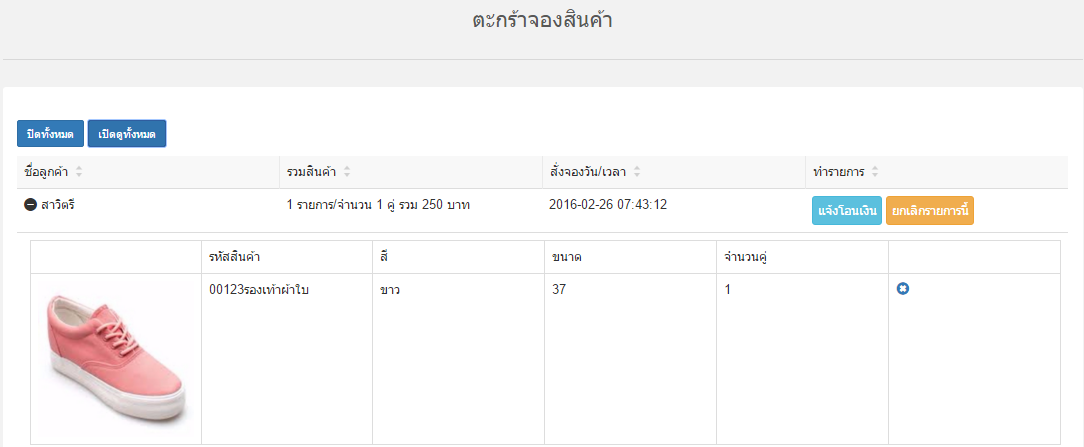This screenshot has width=1084, height=447.
Task: Click the จำนวนคู่ column header
Action: [747, 257]
